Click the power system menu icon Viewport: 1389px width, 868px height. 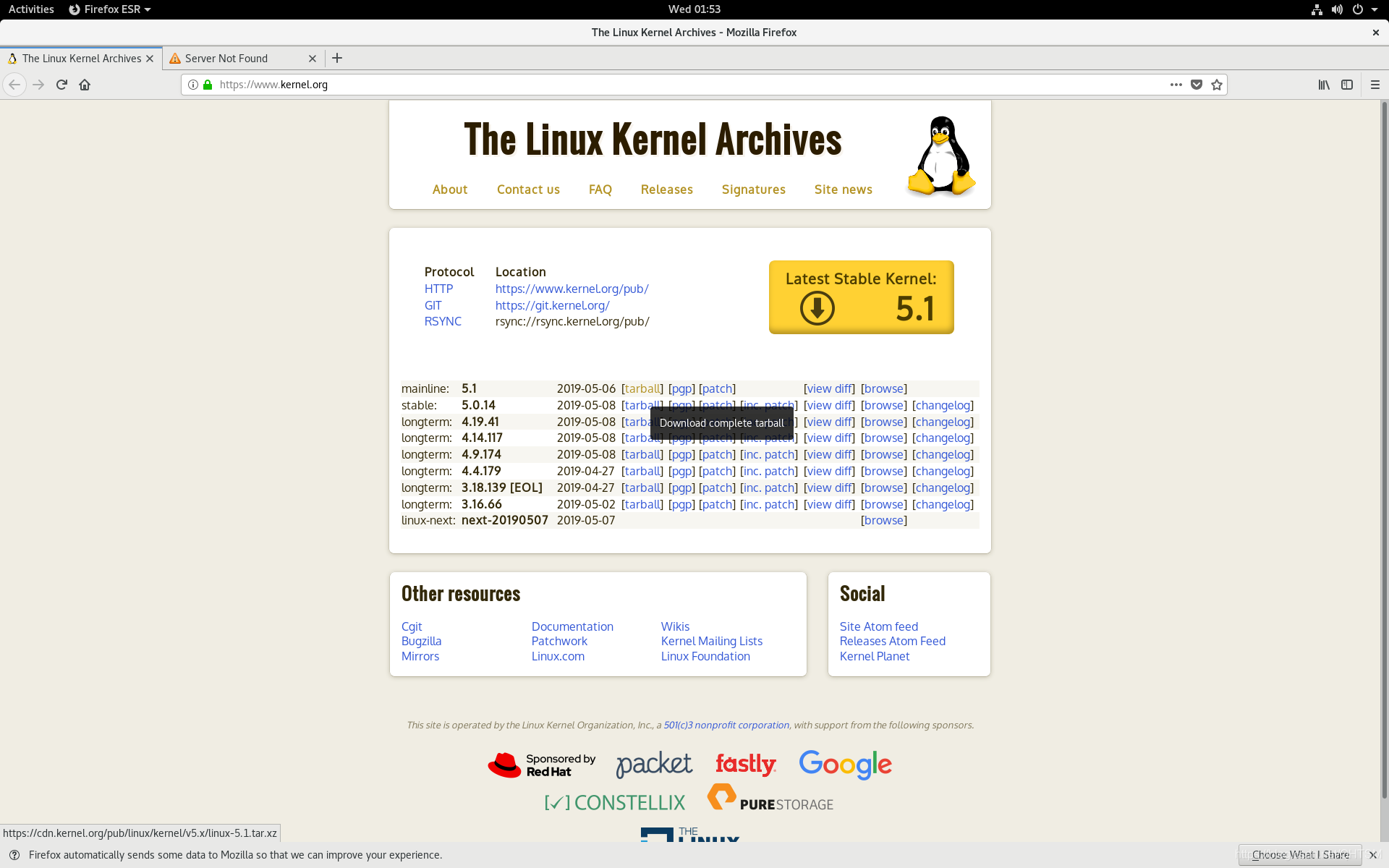[1358, 9]
